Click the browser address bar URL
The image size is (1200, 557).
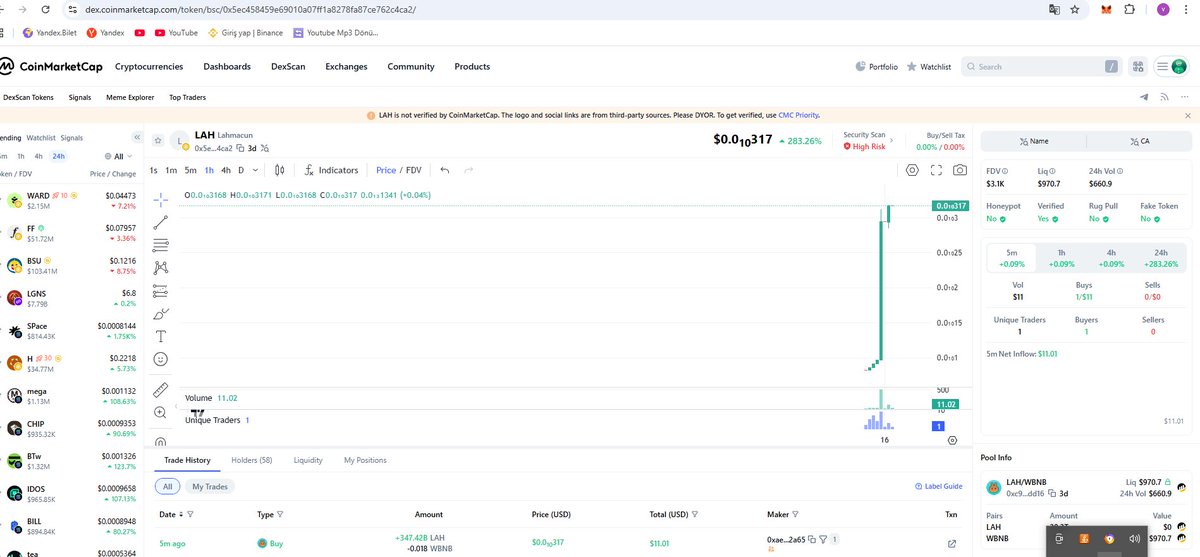click(x=250, y=9)
